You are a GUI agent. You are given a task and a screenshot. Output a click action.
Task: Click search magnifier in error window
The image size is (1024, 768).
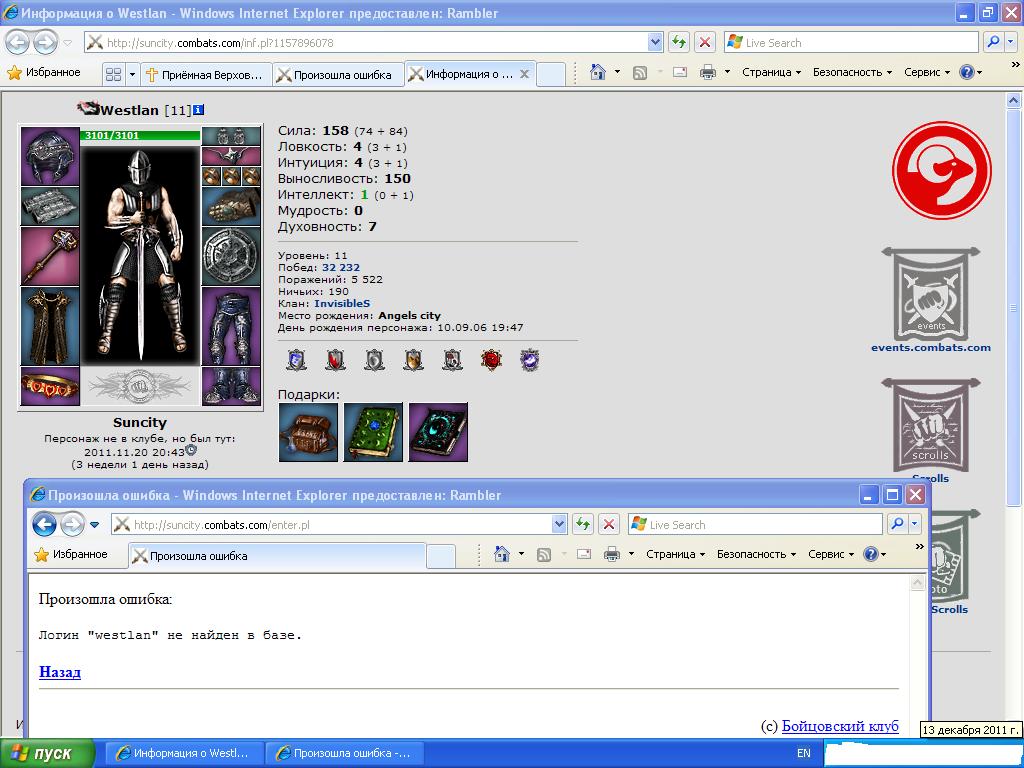point(898,524)
